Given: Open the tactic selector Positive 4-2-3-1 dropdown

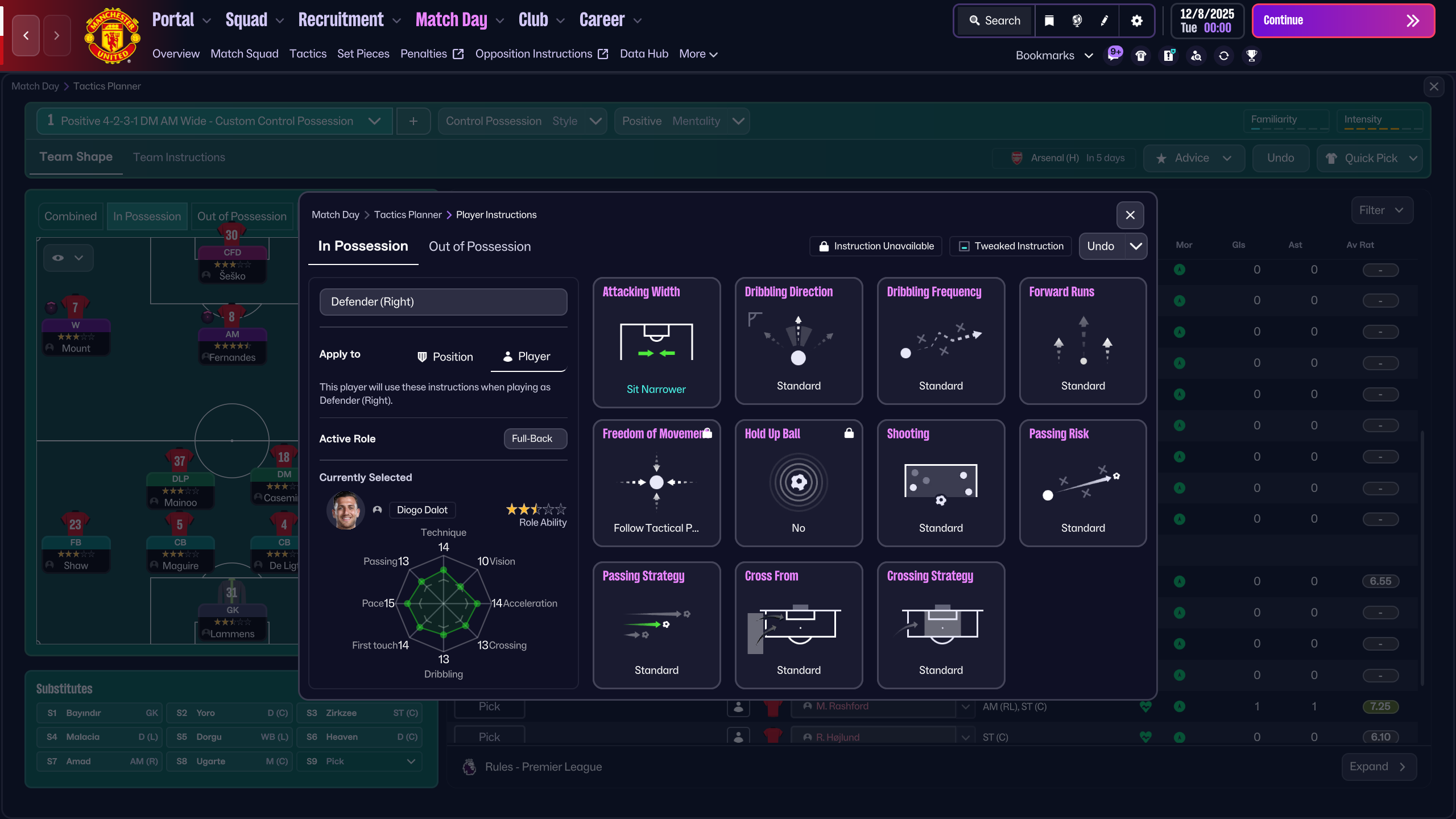Looking at the screenshot, I should (x=214, y=121).
